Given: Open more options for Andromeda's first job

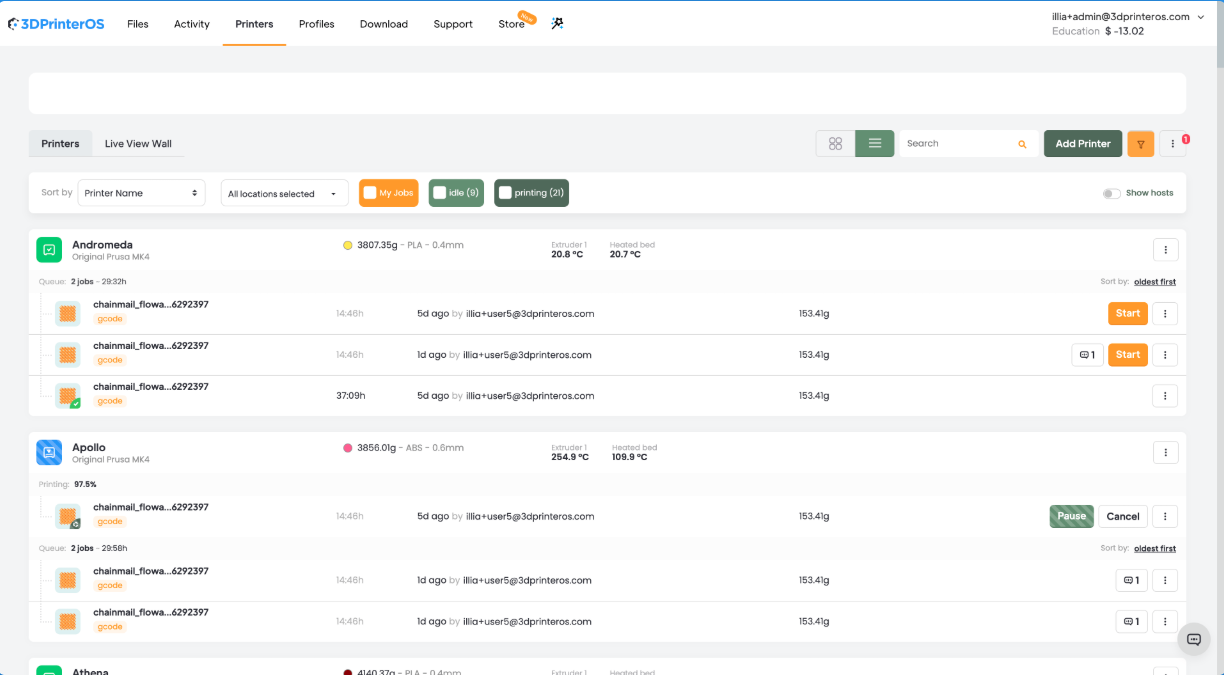Looking at the screenshot, I should point(1165,314).
